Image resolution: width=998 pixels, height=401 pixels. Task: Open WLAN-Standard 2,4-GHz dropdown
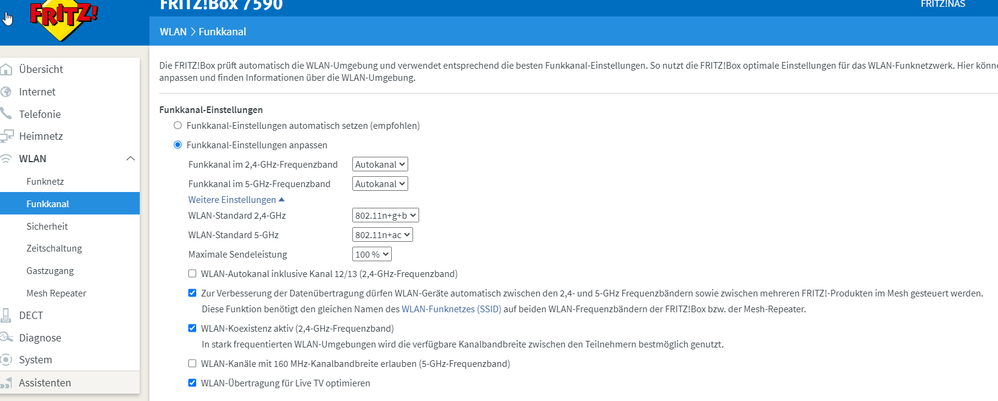[386, 216]
